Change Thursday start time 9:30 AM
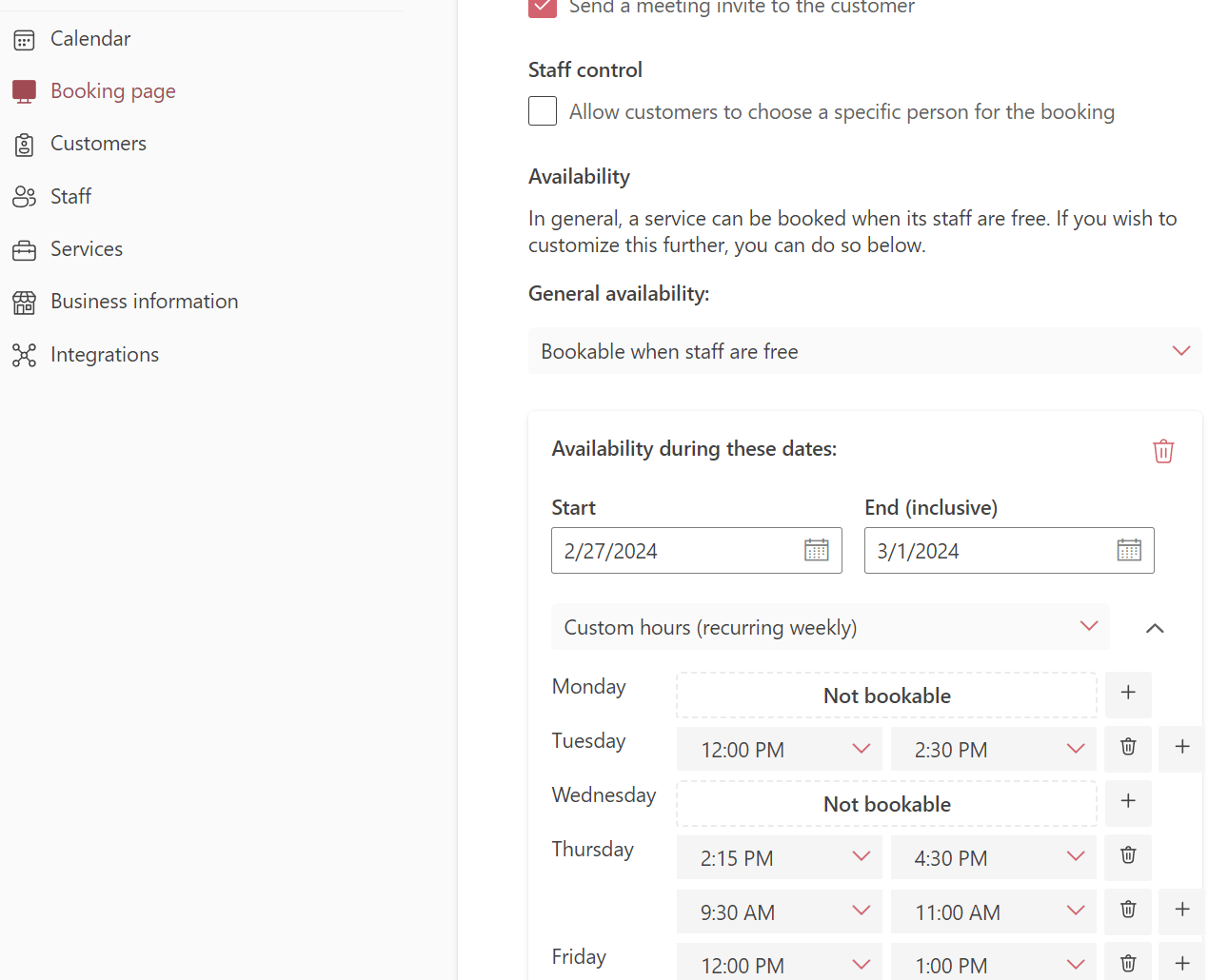This screenshot has height=980, width=1228. point(780,911)
